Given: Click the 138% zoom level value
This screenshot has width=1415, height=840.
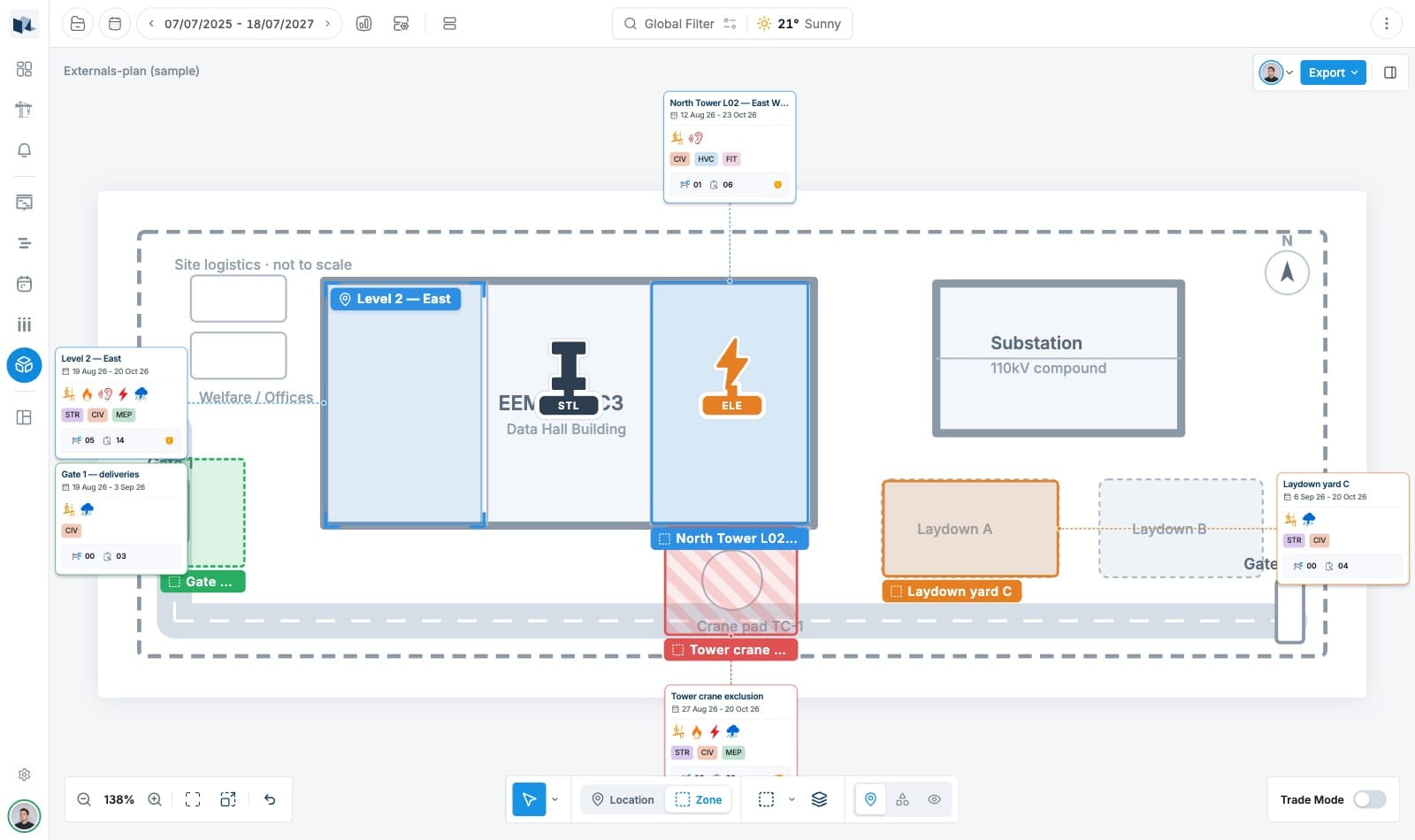Looking at the screenshot, I should pos(119,799).
